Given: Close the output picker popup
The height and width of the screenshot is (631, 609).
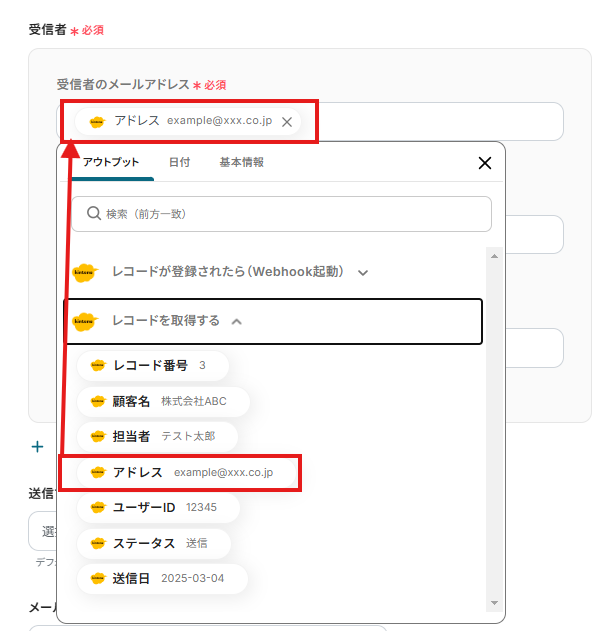Looking at the screenshot, I should click(485, 163).
